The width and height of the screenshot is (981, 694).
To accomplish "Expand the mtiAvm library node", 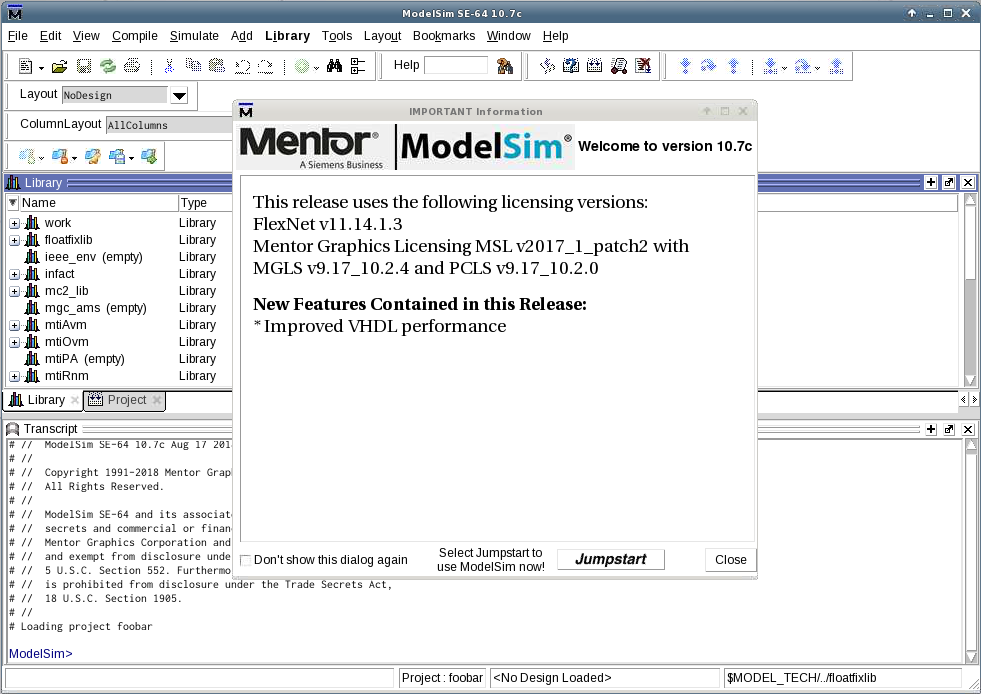I will 14,325.
